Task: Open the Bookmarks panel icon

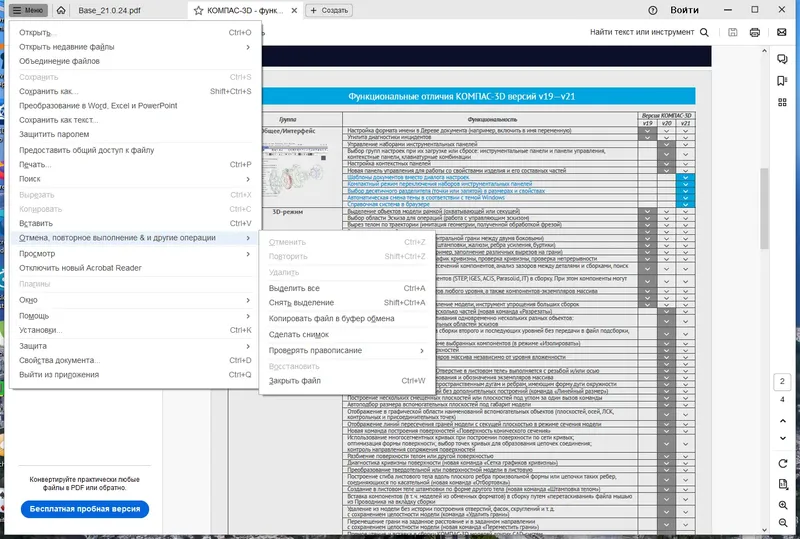Action: point(782,81)
